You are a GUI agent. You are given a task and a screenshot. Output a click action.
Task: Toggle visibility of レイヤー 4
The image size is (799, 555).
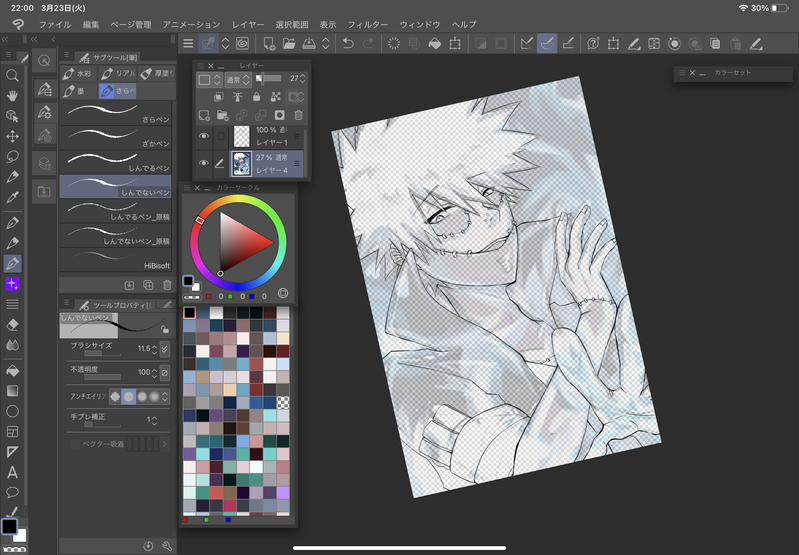(203, 163)
